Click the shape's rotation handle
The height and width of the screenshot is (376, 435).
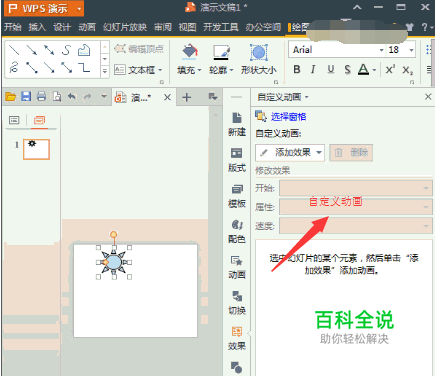114,235
